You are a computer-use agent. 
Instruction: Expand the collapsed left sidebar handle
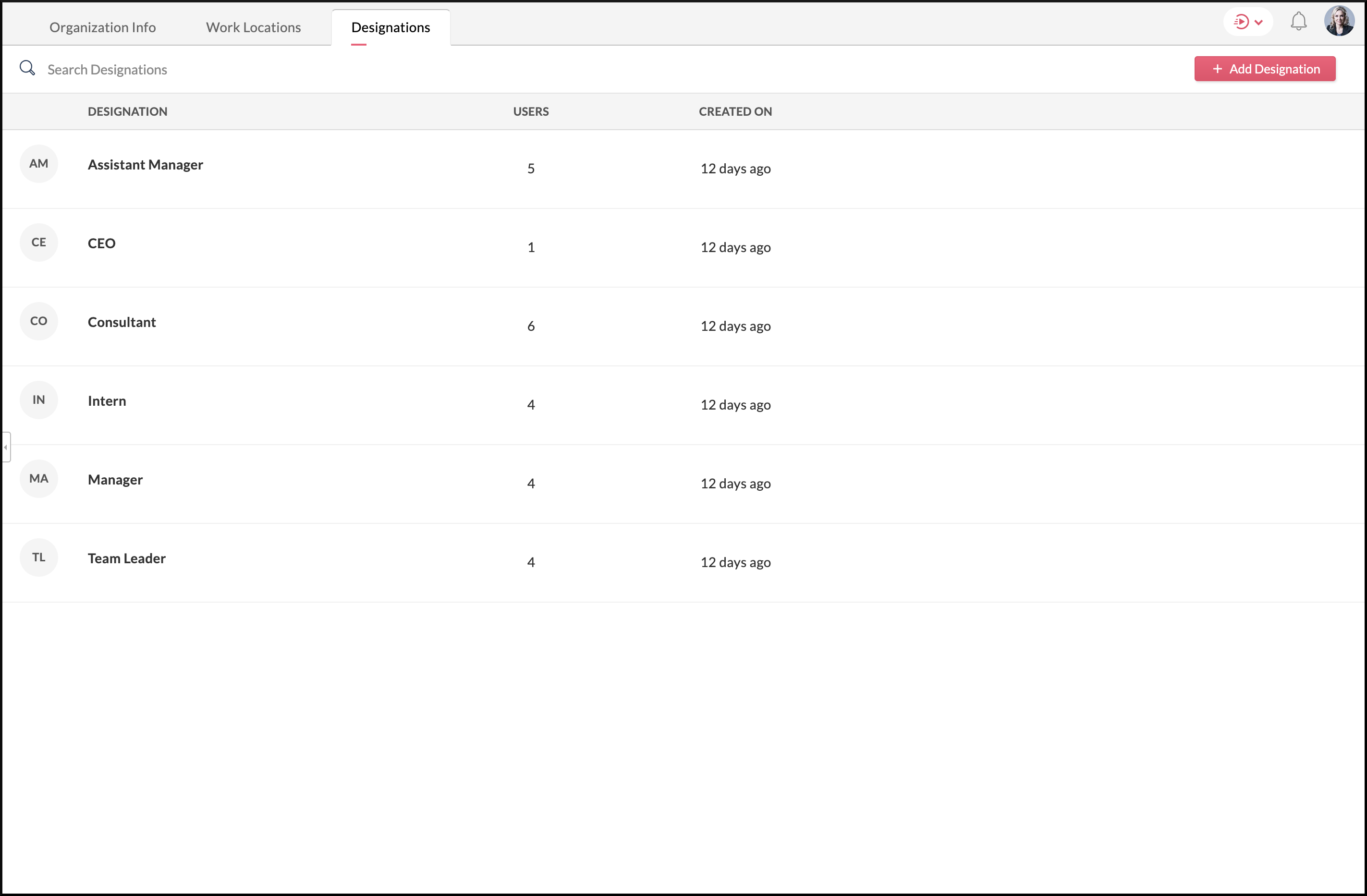click(6, 447)
